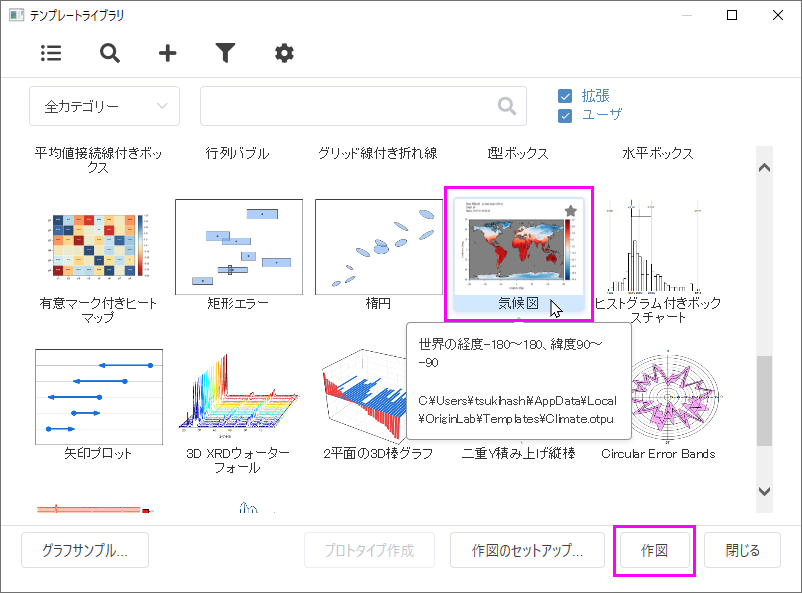802x593 pixels.
Task: Click the 閉じる button
Action: [x=742, y=550]
